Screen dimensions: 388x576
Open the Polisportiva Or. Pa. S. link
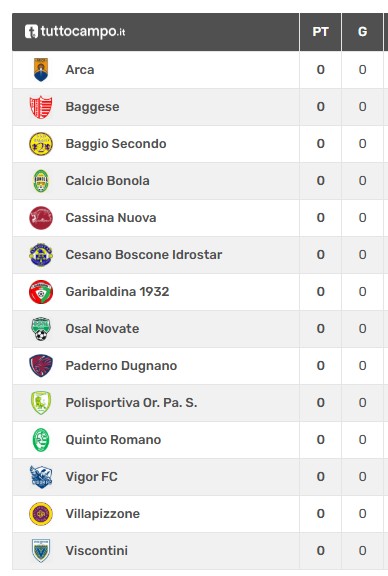[x=131, y=403]
